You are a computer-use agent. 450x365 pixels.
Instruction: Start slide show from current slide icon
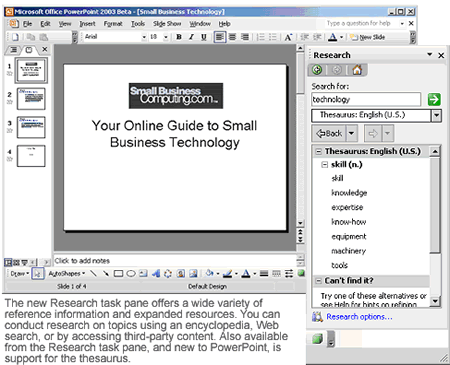point(24,262)
